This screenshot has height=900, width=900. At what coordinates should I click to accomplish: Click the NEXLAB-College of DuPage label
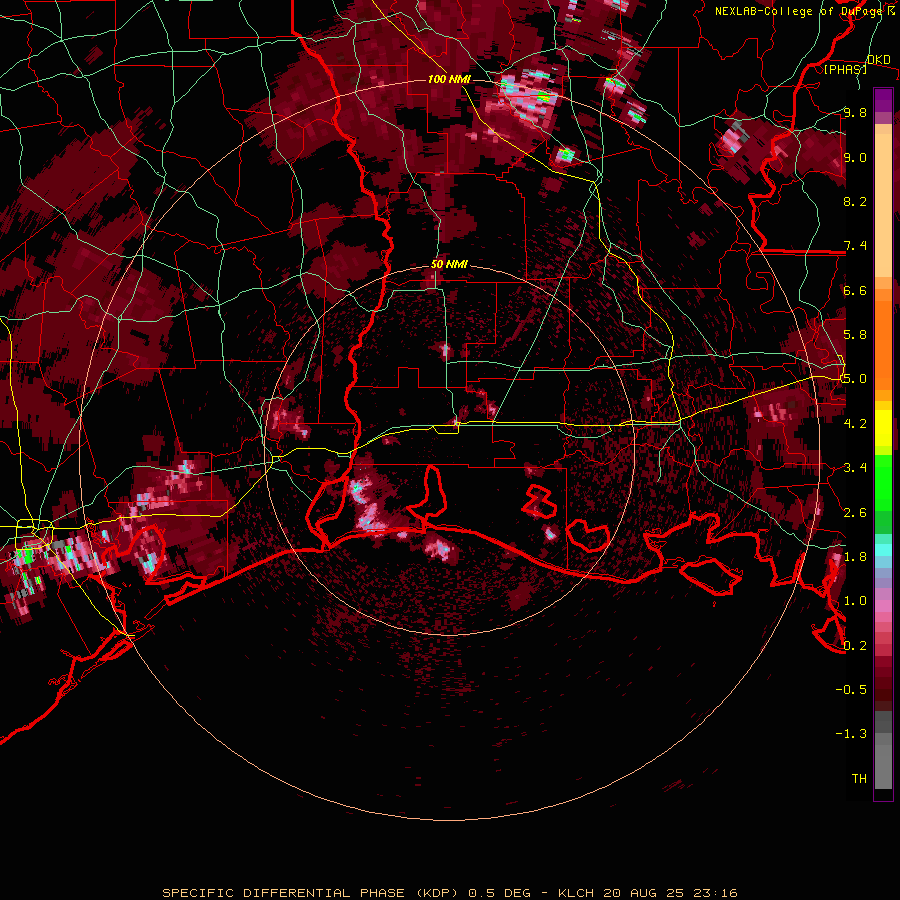click(801, 11)
